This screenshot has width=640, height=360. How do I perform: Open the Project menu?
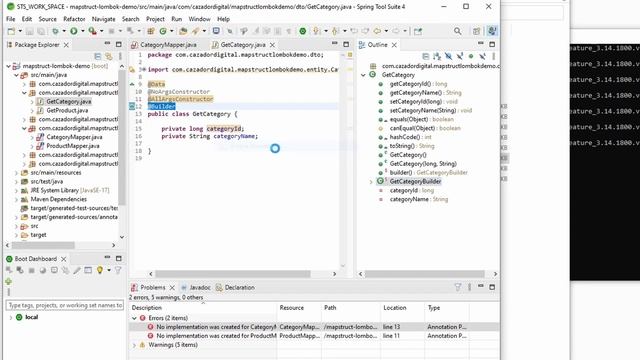point(155,19)
